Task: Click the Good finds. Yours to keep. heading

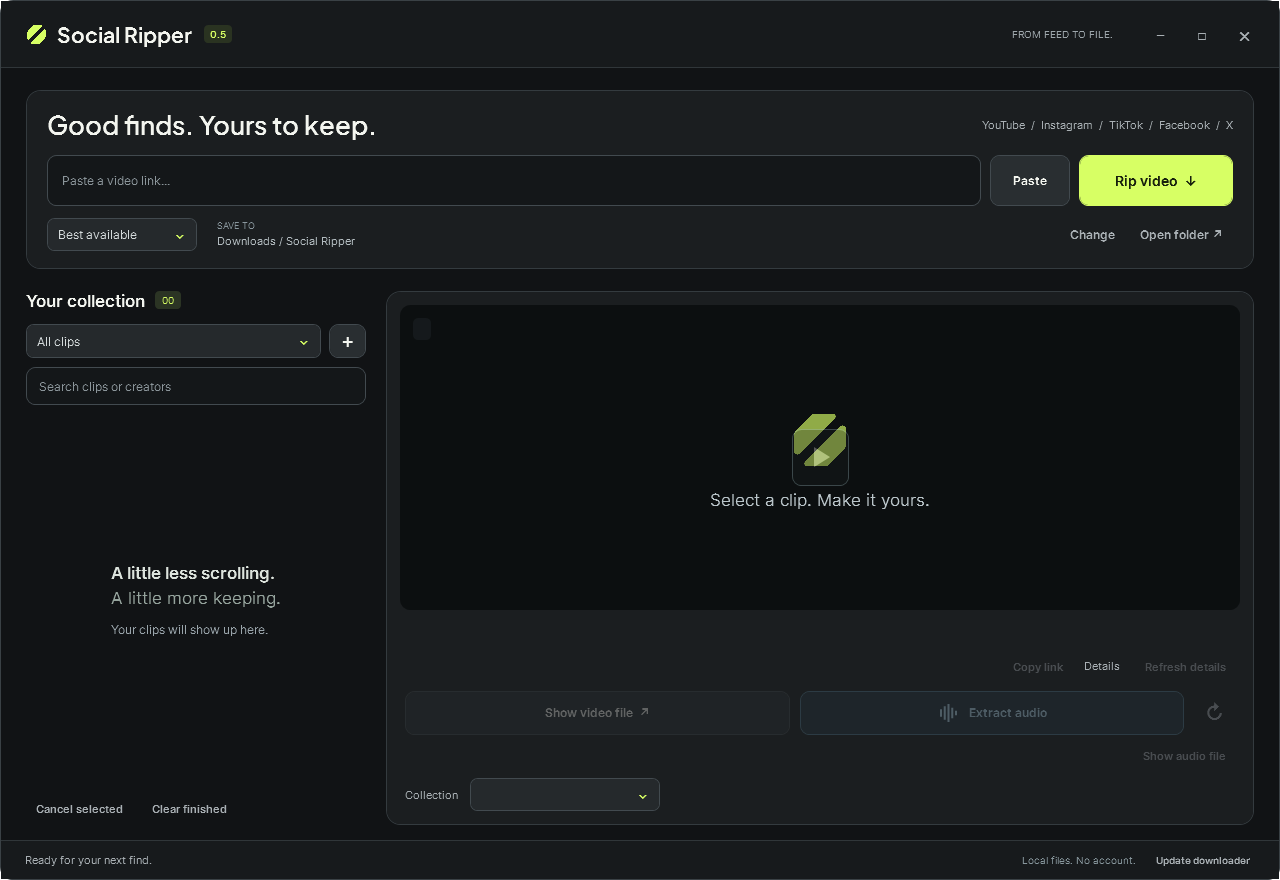Action: (x=211, y=126)
